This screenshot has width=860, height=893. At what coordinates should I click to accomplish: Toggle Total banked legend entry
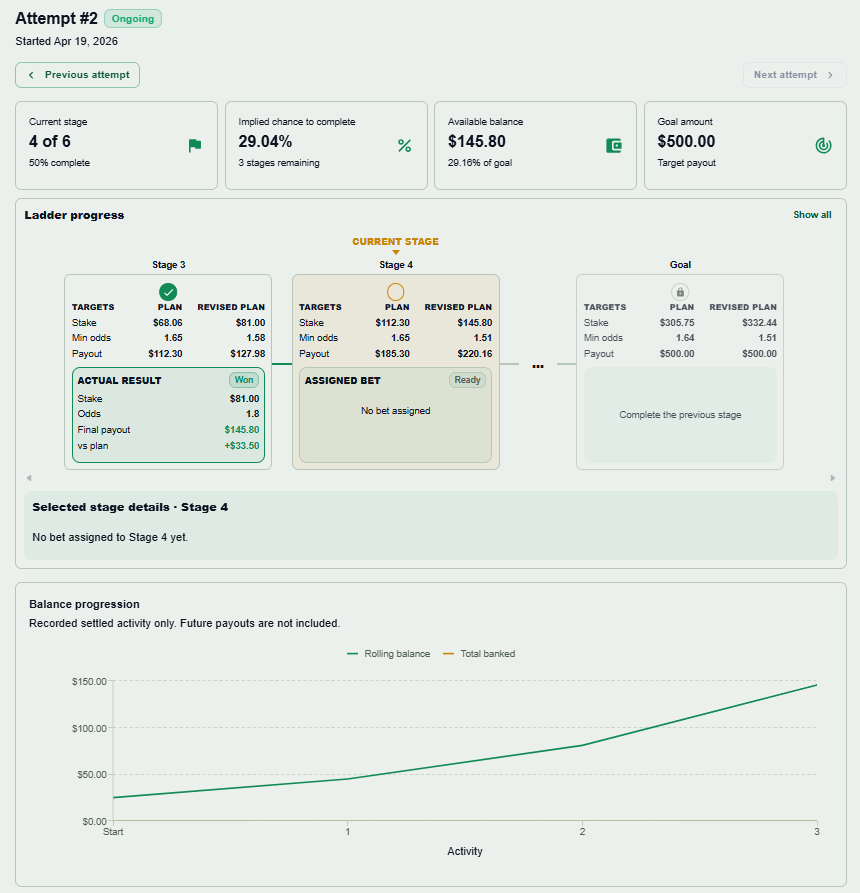pos(479,654)
